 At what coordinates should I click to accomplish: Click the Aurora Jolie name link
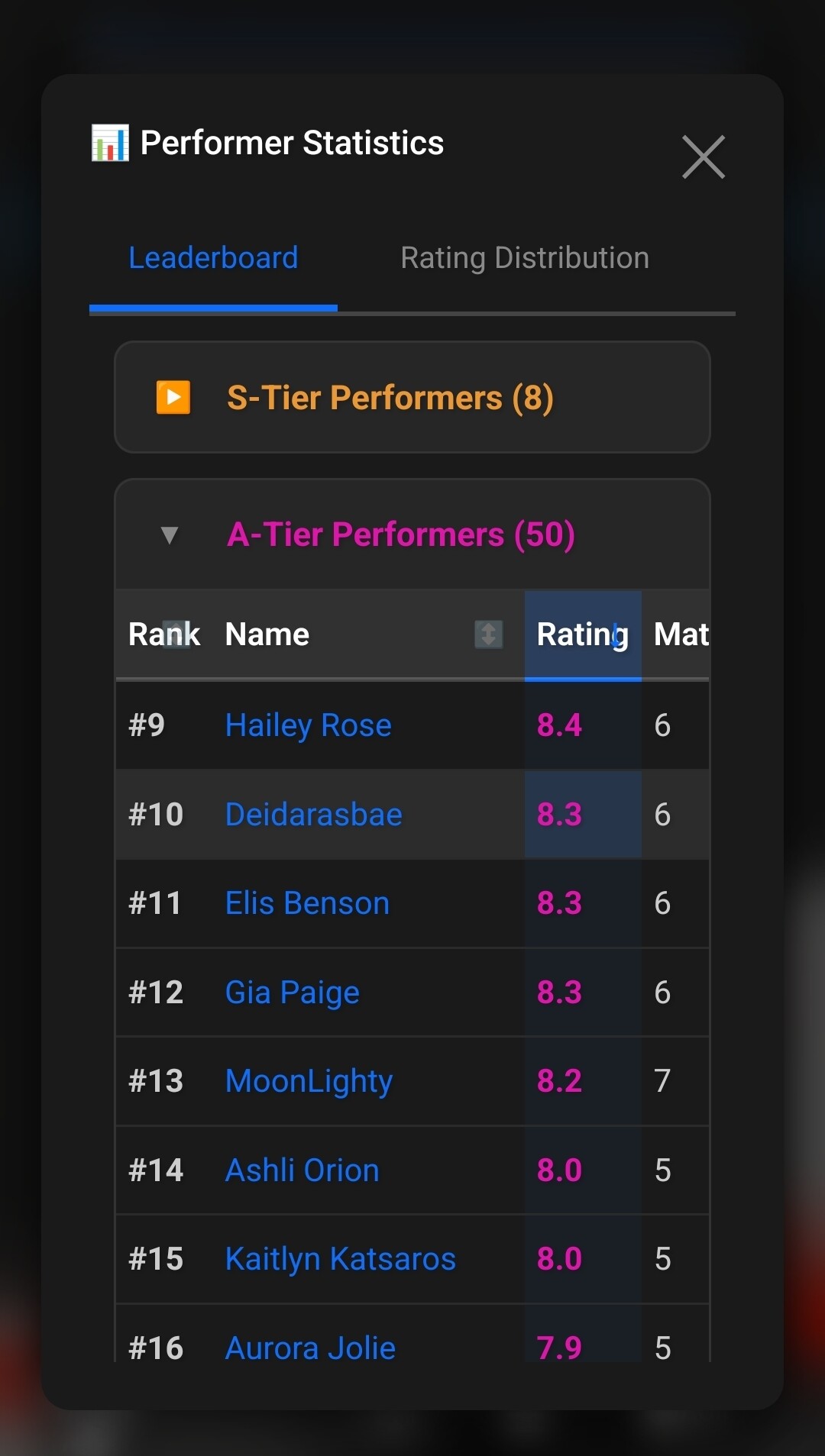click(x=311, y=1348)
